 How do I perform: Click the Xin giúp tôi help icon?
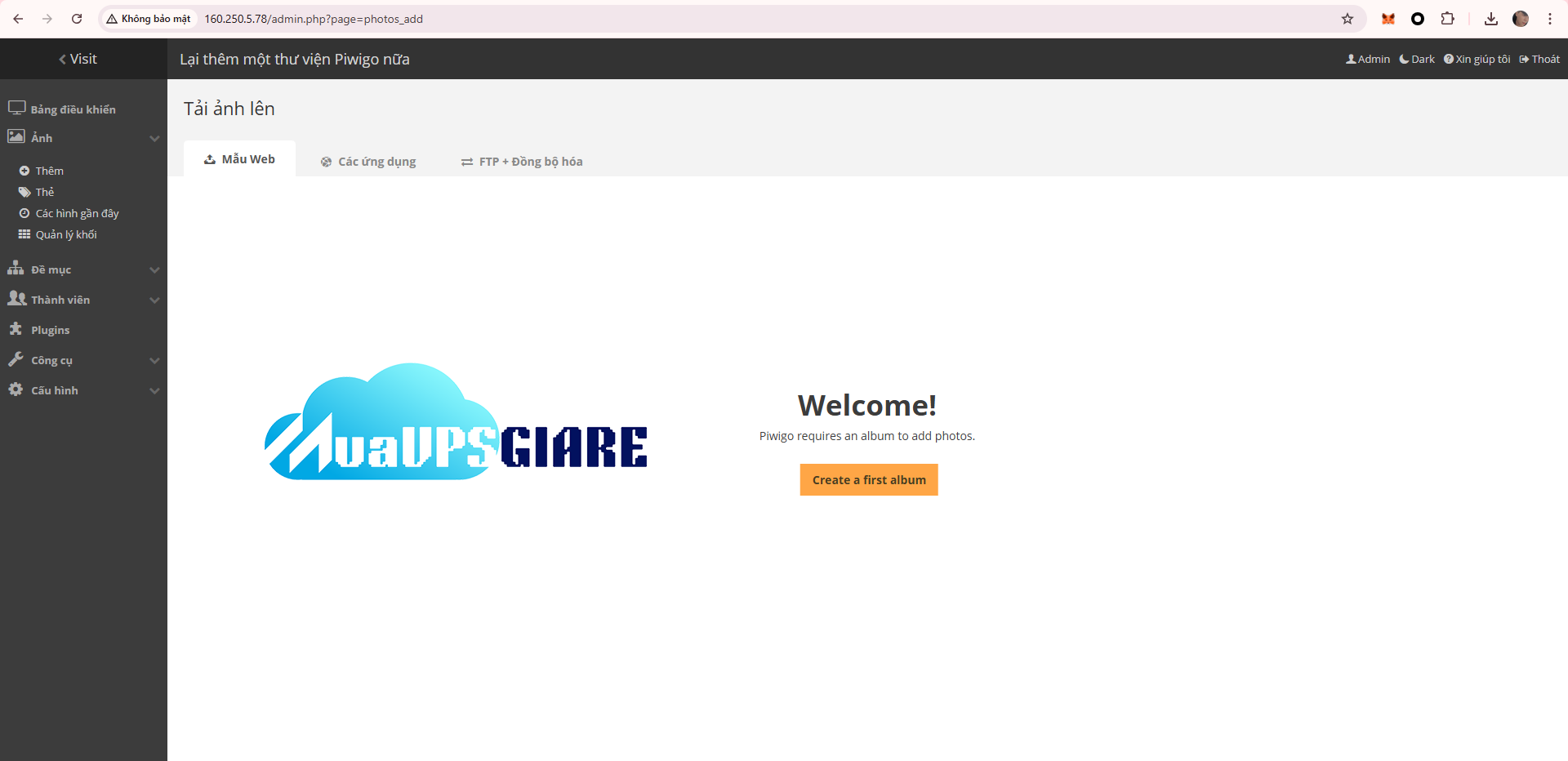[1448, 59]
